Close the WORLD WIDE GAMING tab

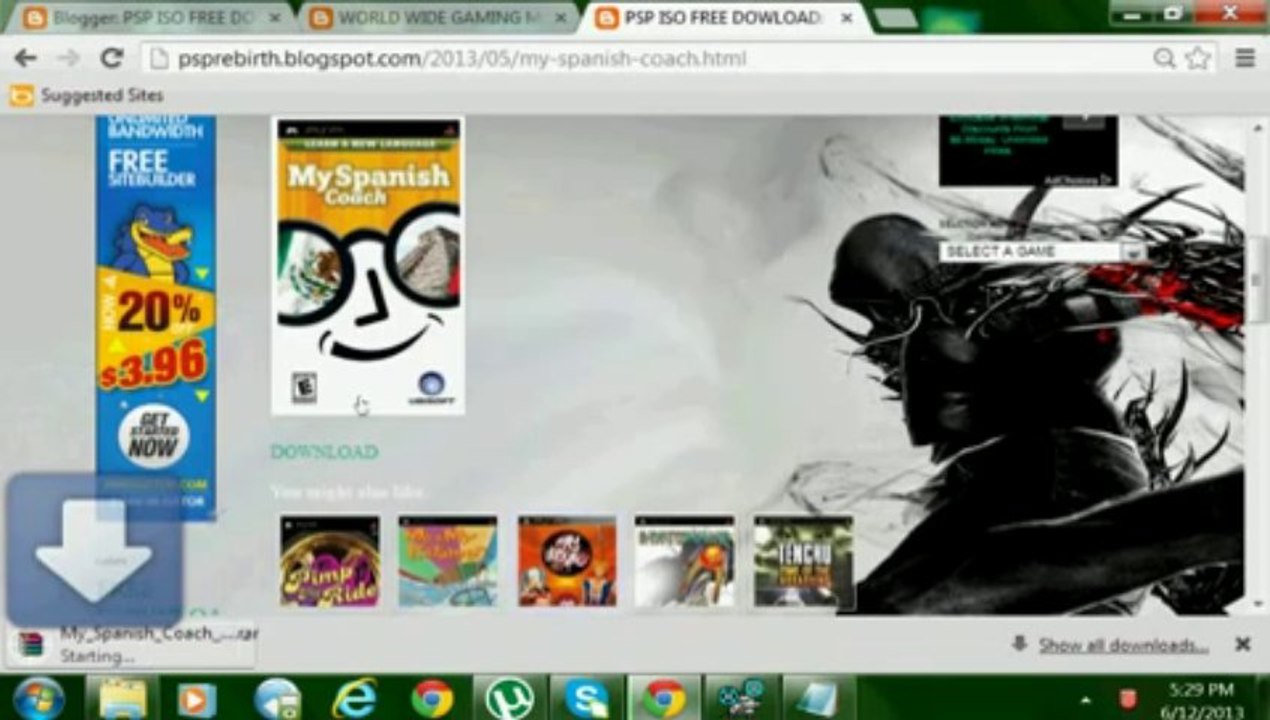tap(560, 18)
